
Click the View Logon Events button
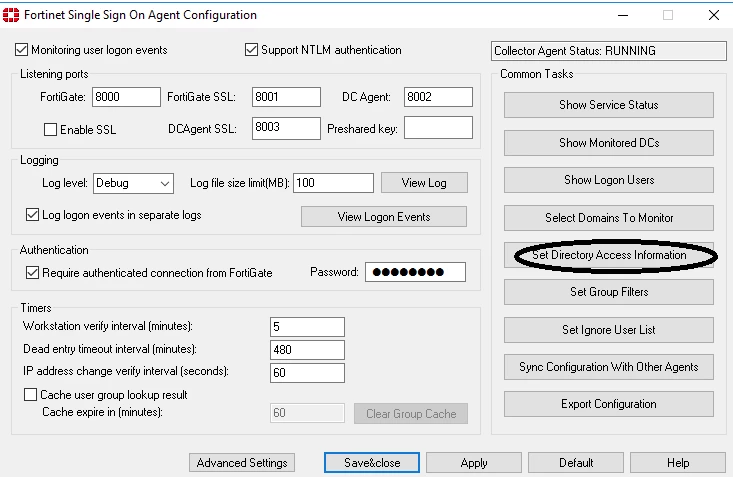(x=384, y=217)
